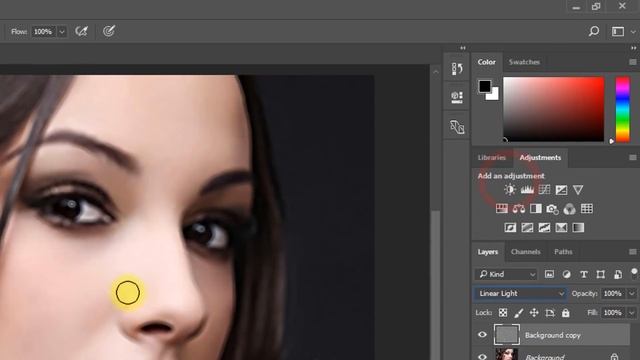The image size is (640, 360).
Task: Open the Adjustments panel menu
Action: [633, 158]
